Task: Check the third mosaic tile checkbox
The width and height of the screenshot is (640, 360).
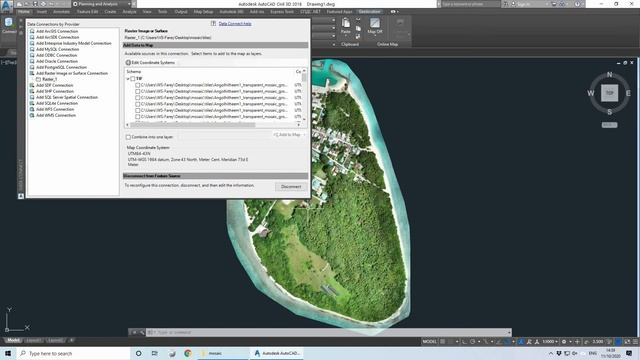Action: click(138, 98)
